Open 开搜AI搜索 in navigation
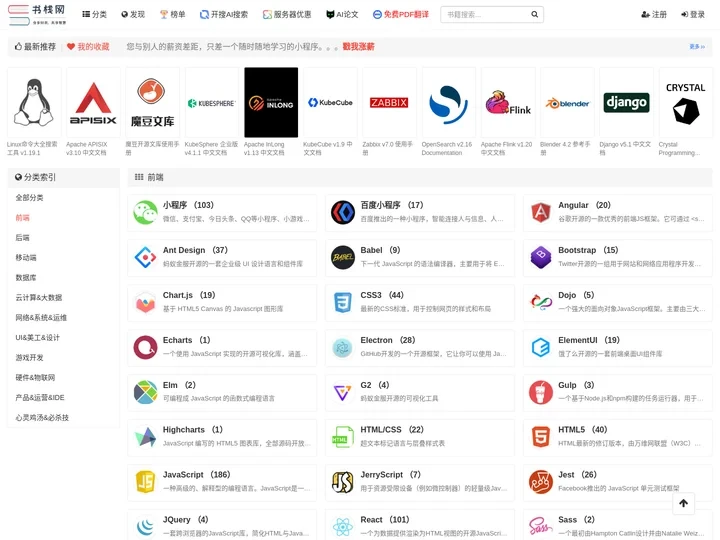720x540 pixels. pos(224,15)
